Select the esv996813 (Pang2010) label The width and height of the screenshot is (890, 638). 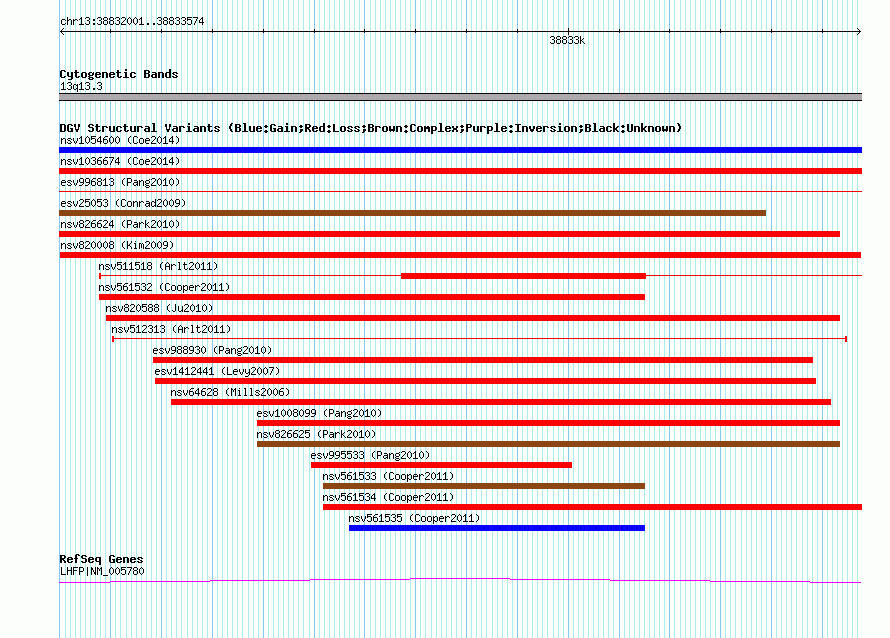[120, 182]
